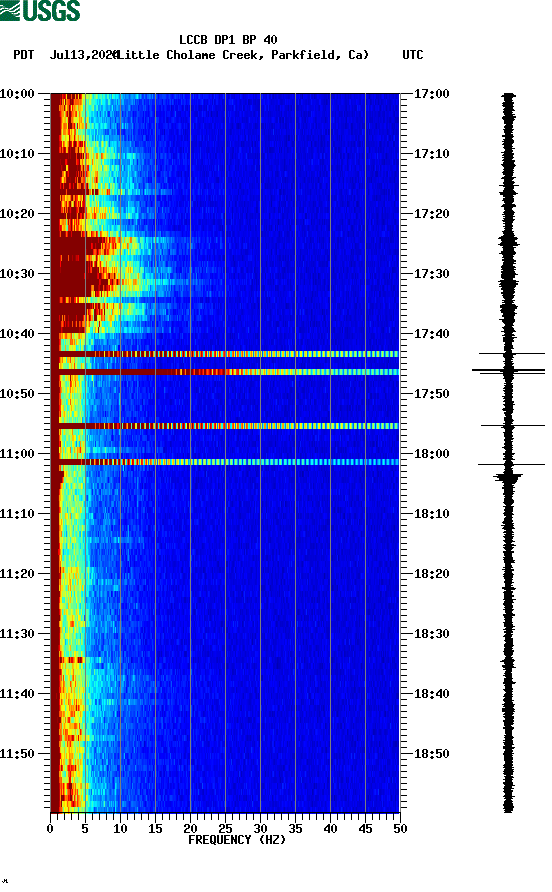Click the 'UTC' timezone label
Viewport: 552px width, 892px height.
click(x=413, y=55)
